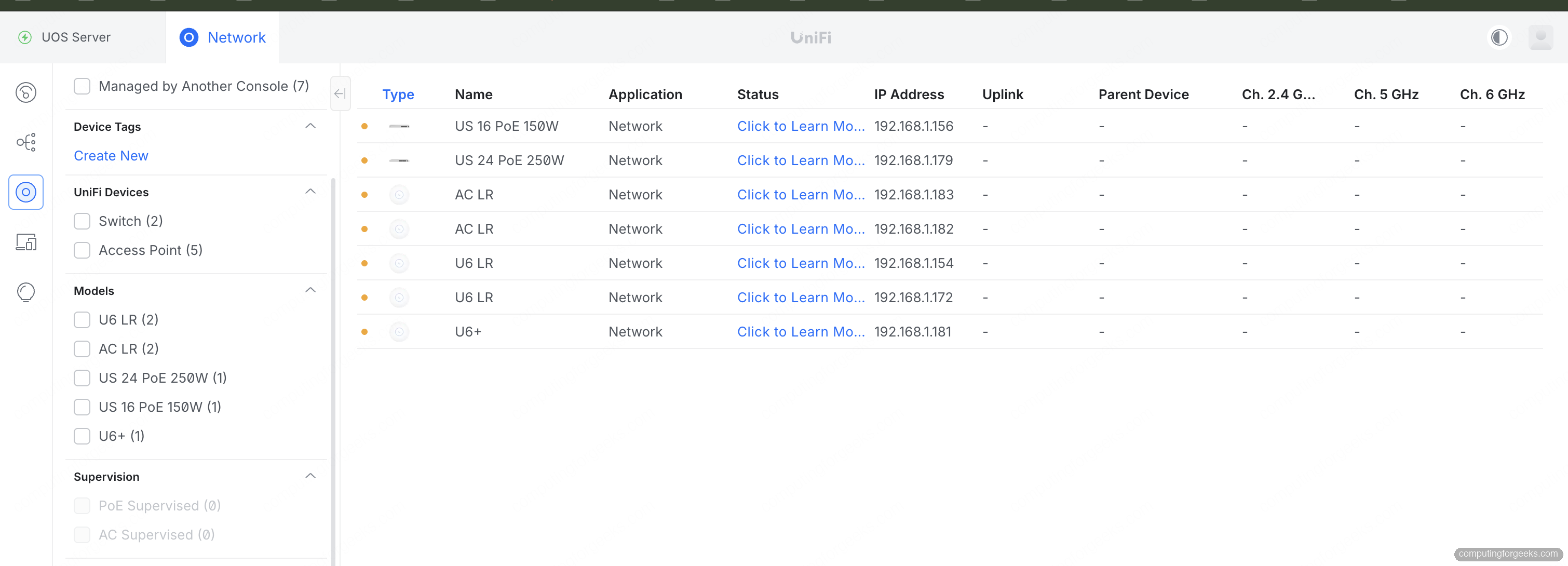The image size is (1568, 566).
Task: Sort by the Application column header
Action: (x=645, y=95)
